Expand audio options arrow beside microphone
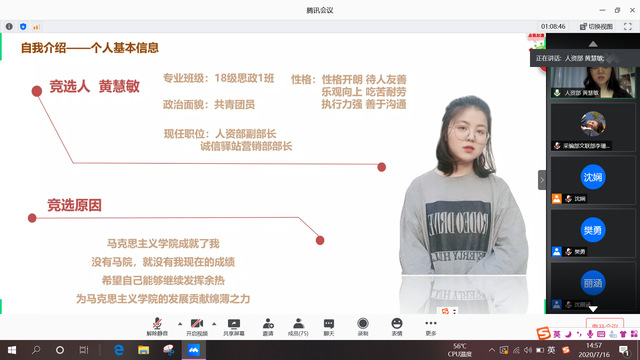Image resolution: width=640 pixels, height=360 pixels. pos(180,324)
